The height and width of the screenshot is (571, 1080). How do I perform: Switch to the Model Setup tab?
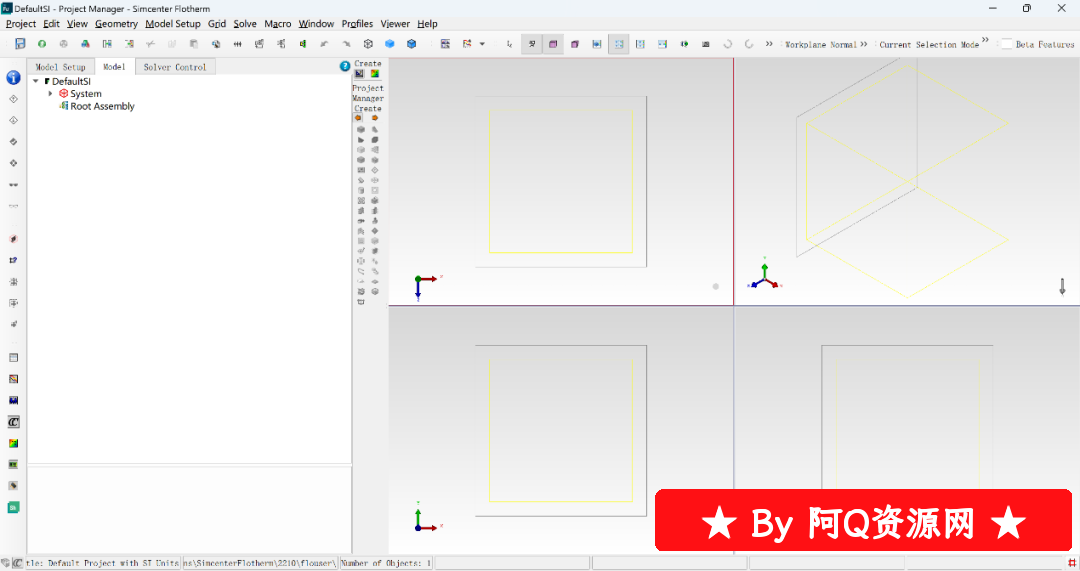[x=61, y=67]
